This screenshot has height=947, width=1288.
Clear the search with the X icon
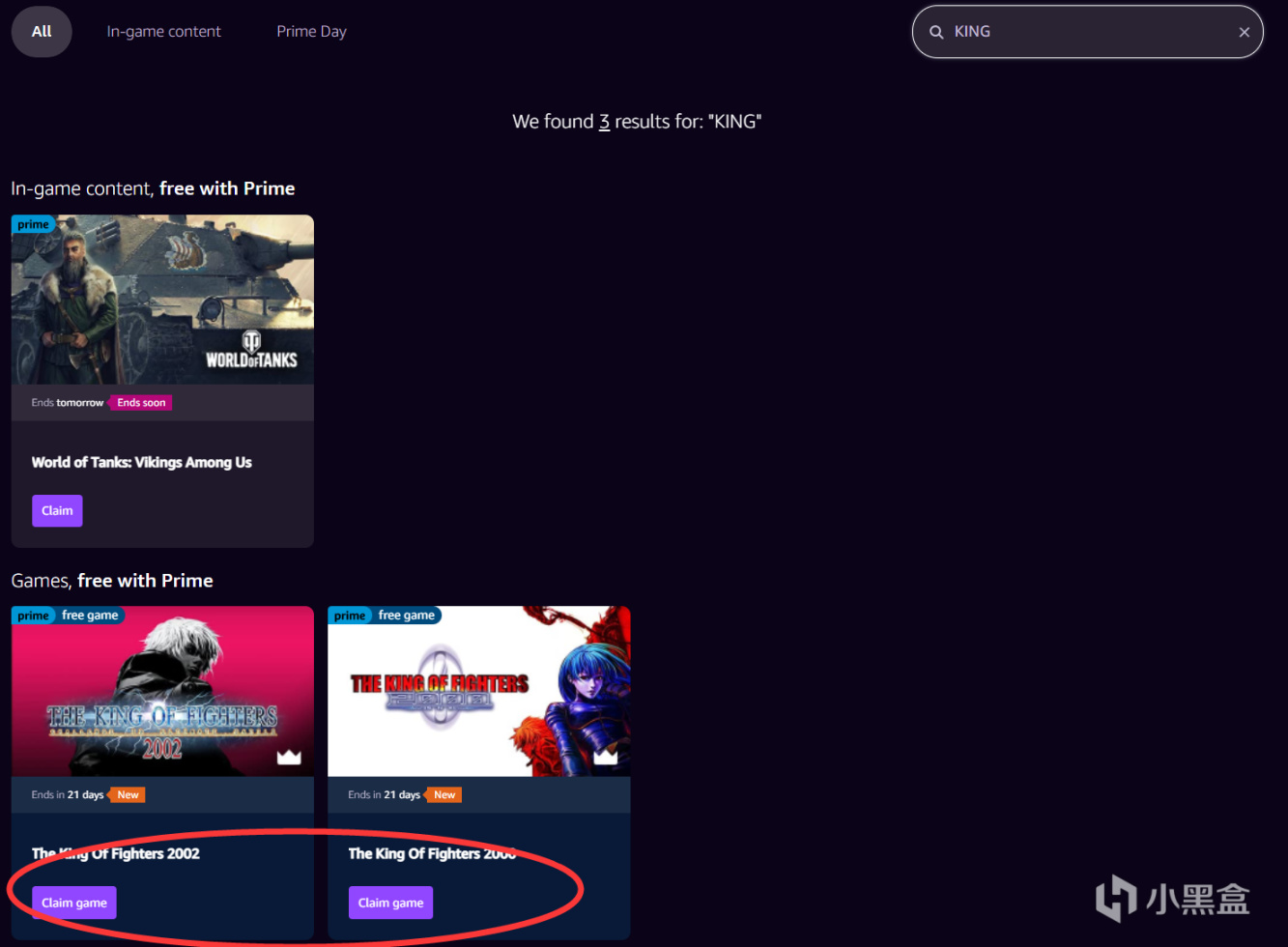(1244, 32)
